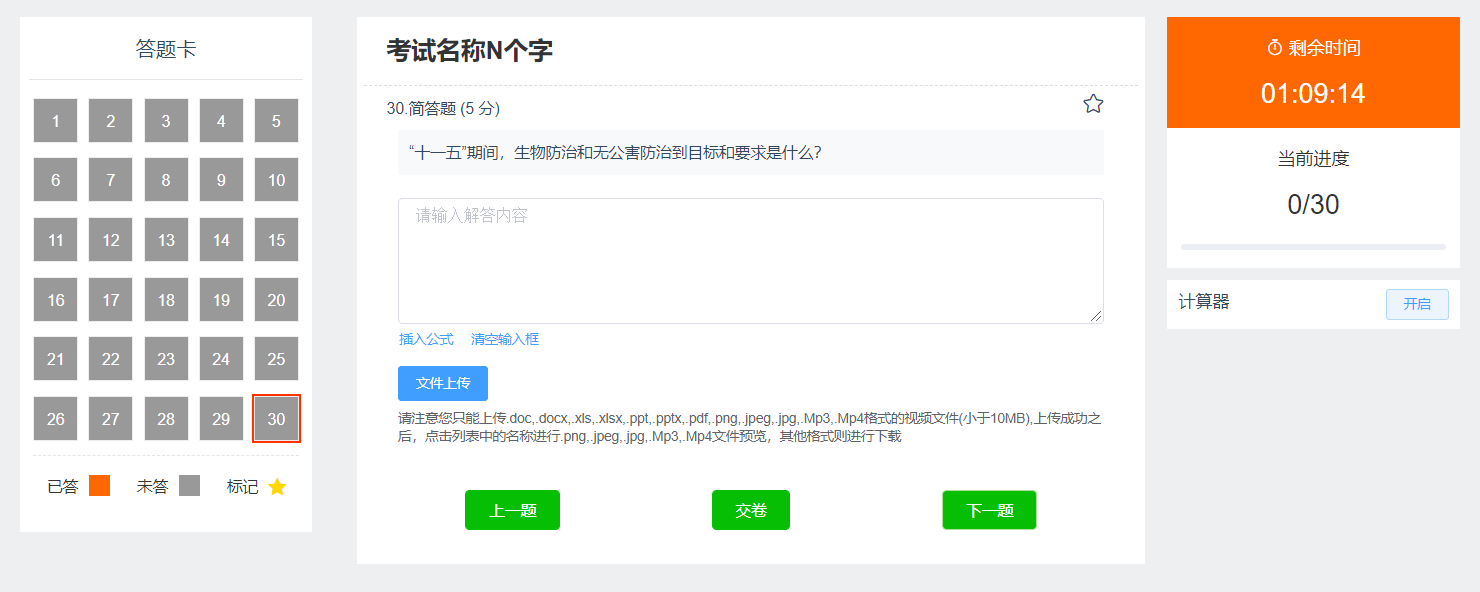Go to question 16 in the answer card
Screen dimensions: 1480x592
56,300
